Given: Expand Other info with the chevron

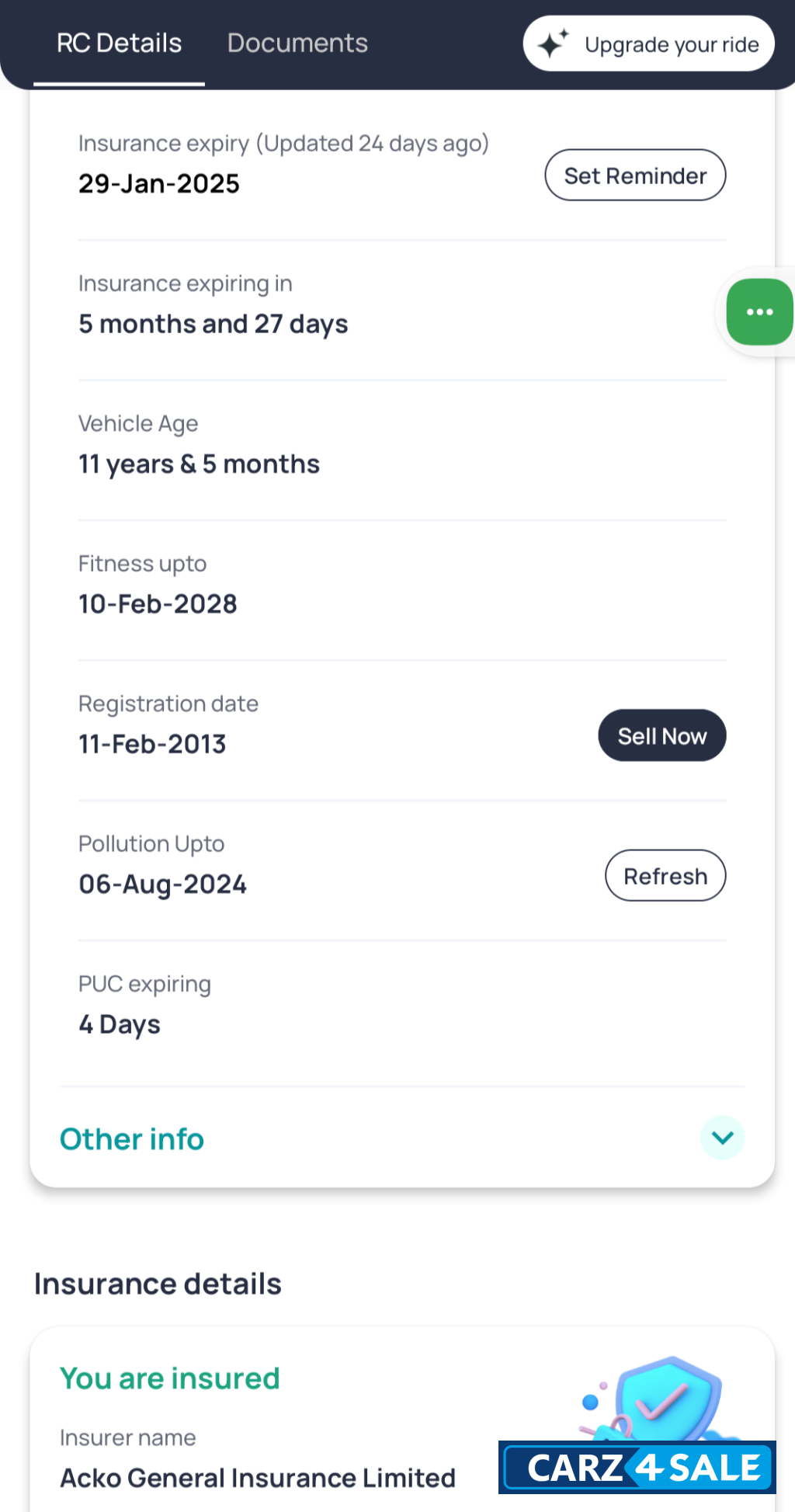Looking at the screenshot, I should [722, 1138].
